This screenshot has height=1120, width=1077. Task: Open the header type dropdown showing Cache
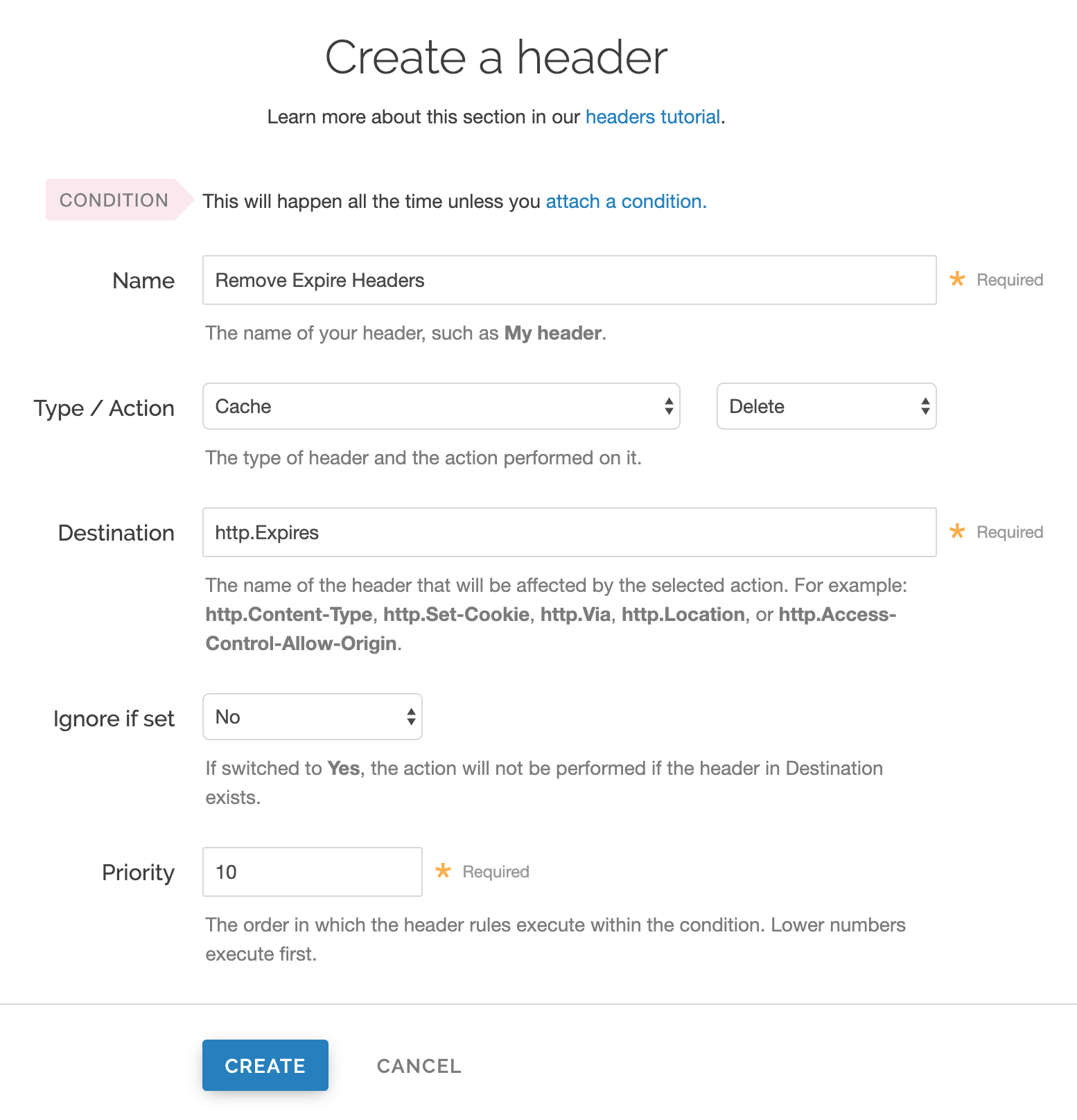(x=441, y=406)
